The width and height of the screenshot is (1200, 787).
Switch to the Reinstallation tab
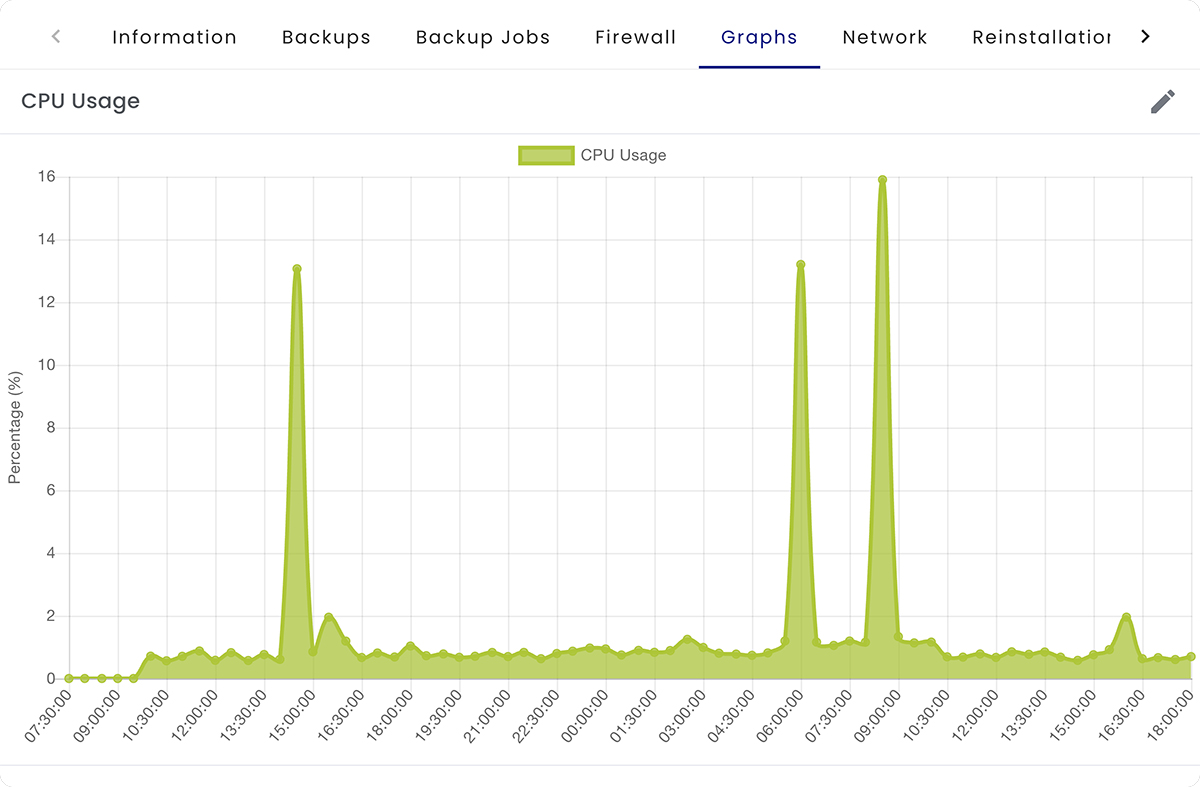coord(1040,37)
